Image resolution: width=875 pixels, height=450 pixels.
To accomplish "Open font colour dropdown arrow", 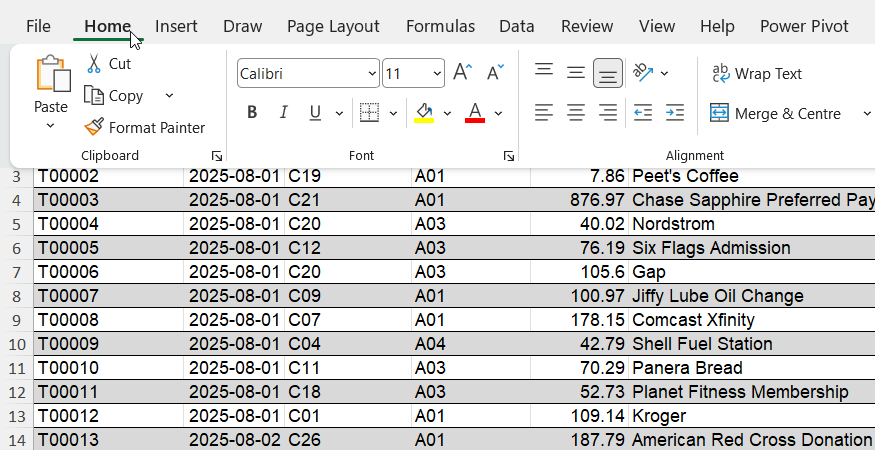I will point(498,113).
